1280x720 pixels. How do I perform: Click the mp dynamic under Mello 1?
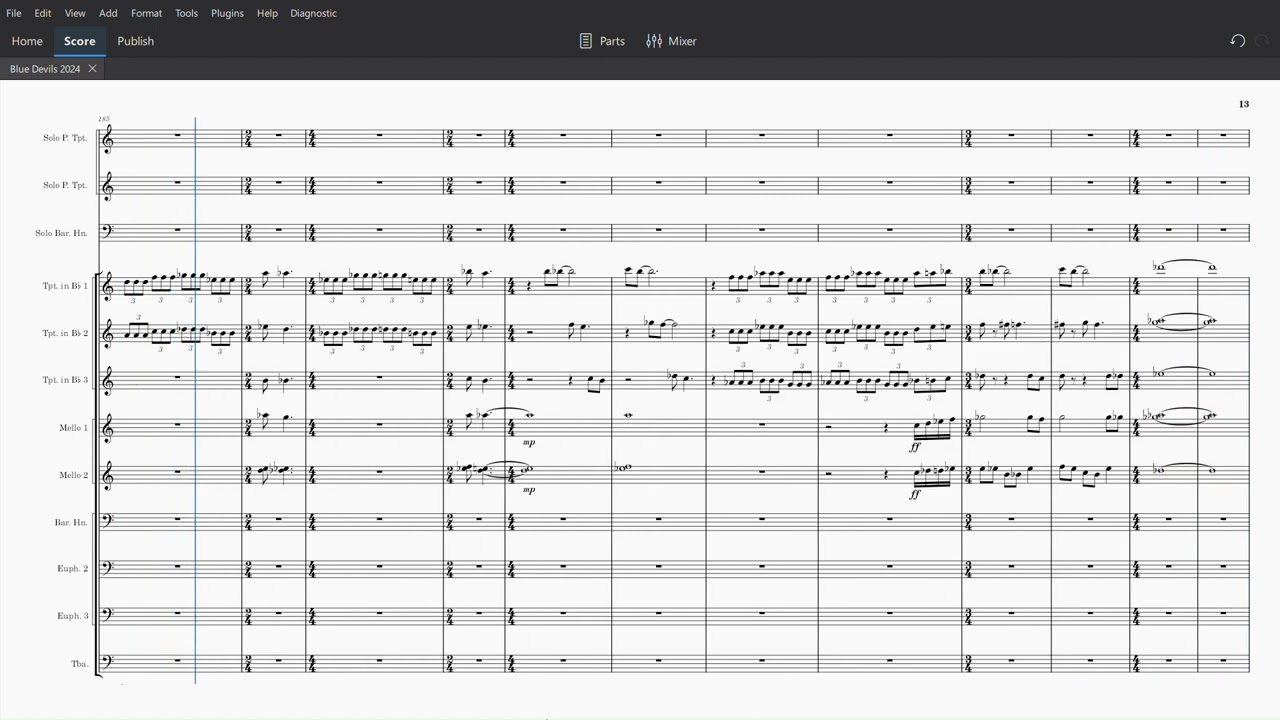point(529,442)
